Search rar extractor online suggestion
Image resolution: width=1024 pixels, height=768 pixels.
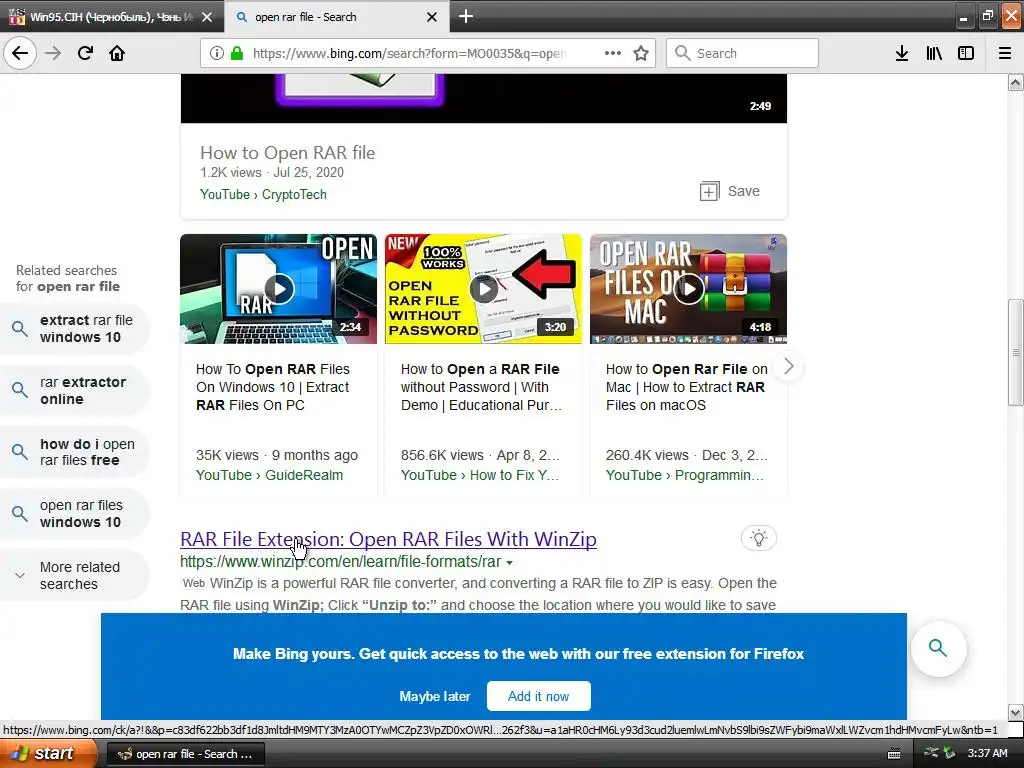(x=75, y=391)
